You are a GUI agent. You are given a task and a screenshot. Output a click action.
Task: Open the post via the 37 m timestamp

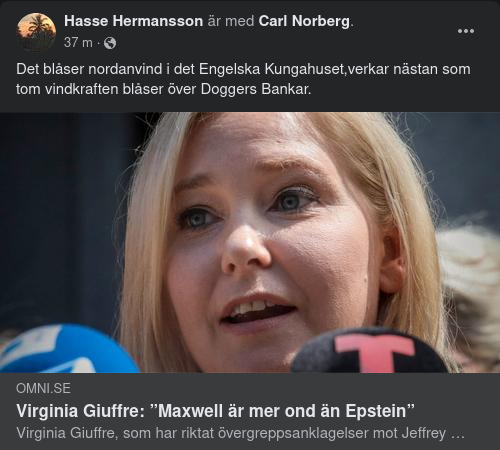[x=78, y=43]
